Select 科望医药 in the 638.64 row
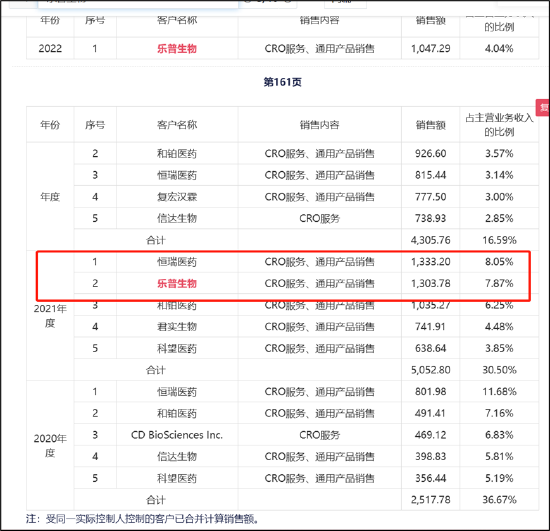Screen dimensions: 550x531 177,349
